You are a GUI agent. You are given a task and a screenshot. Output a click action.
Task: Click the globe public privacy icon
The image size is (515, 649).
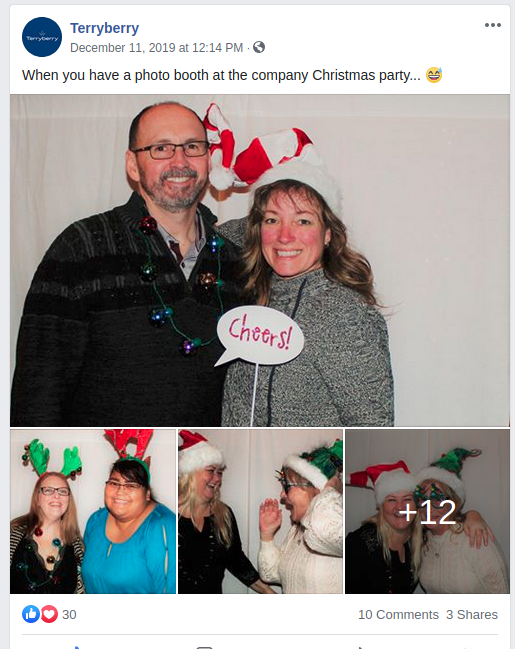(x=259, y=47)
